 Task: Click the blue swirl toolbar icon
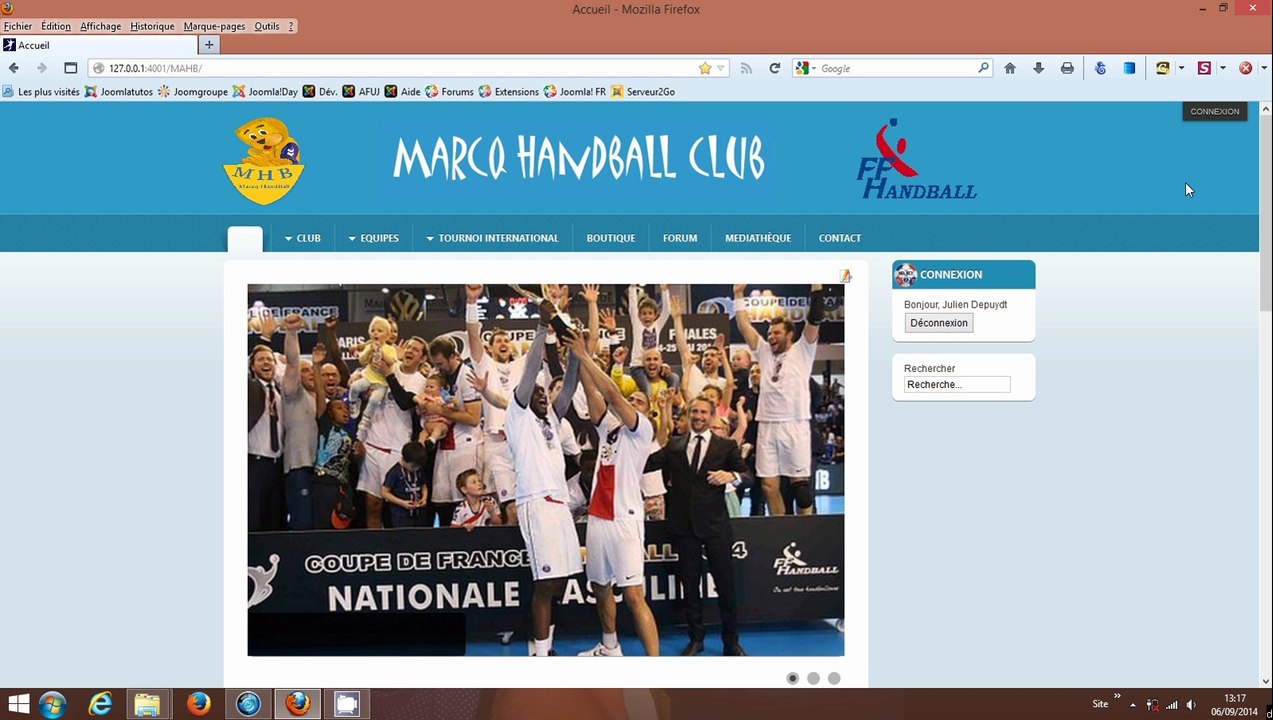pos(1100,68)
